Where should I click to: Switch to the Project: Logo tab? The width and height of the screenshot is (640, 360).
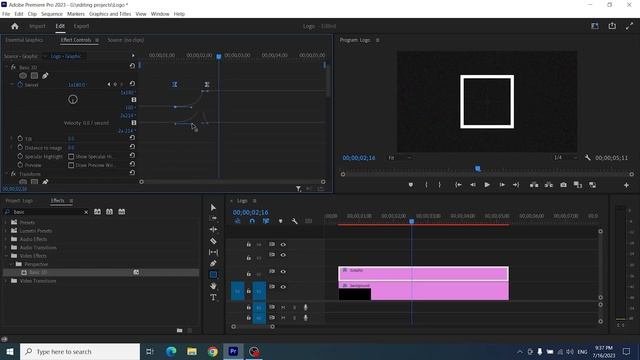[19, 201]
